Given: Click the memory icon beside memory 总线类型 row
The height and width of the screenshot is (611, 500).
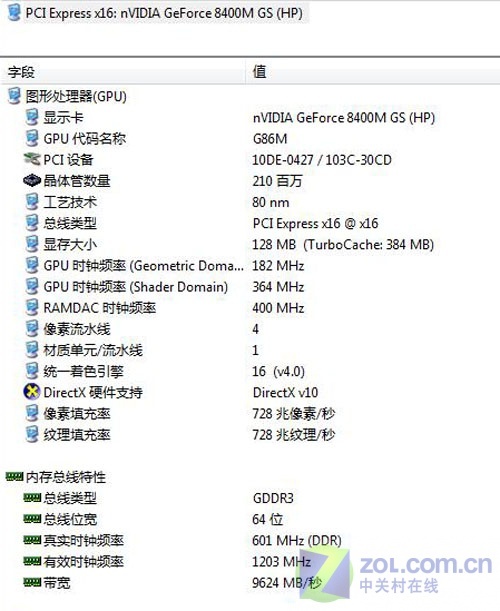Looking at the screenshot, I should coord(32,497).
